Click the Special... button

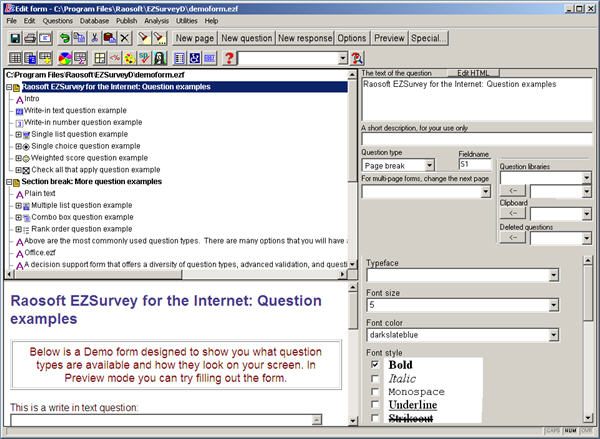coord(429,38)
